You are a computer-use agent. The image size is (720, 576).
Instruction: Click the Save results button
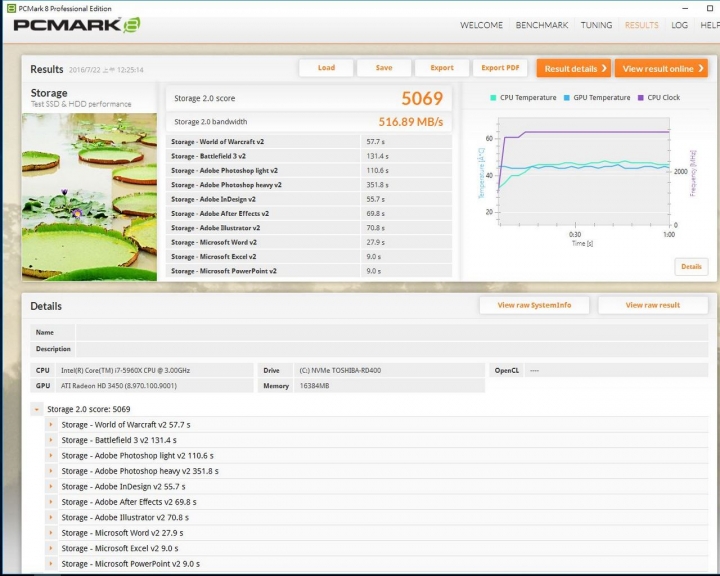(384, 68)
